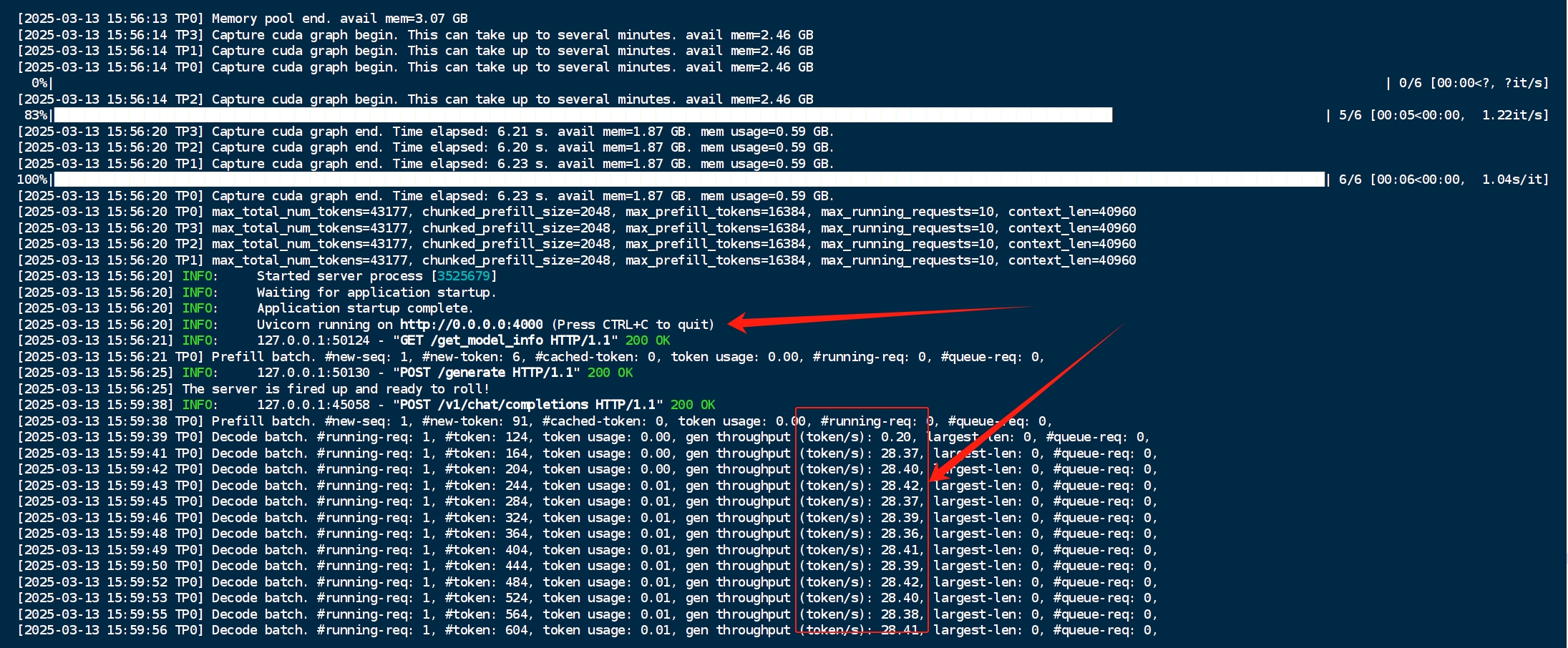Viewport: 1568px width, 648px height.
Task: Click '#token: 524' in the Decode batch line
Action: (x=486, y=598)
